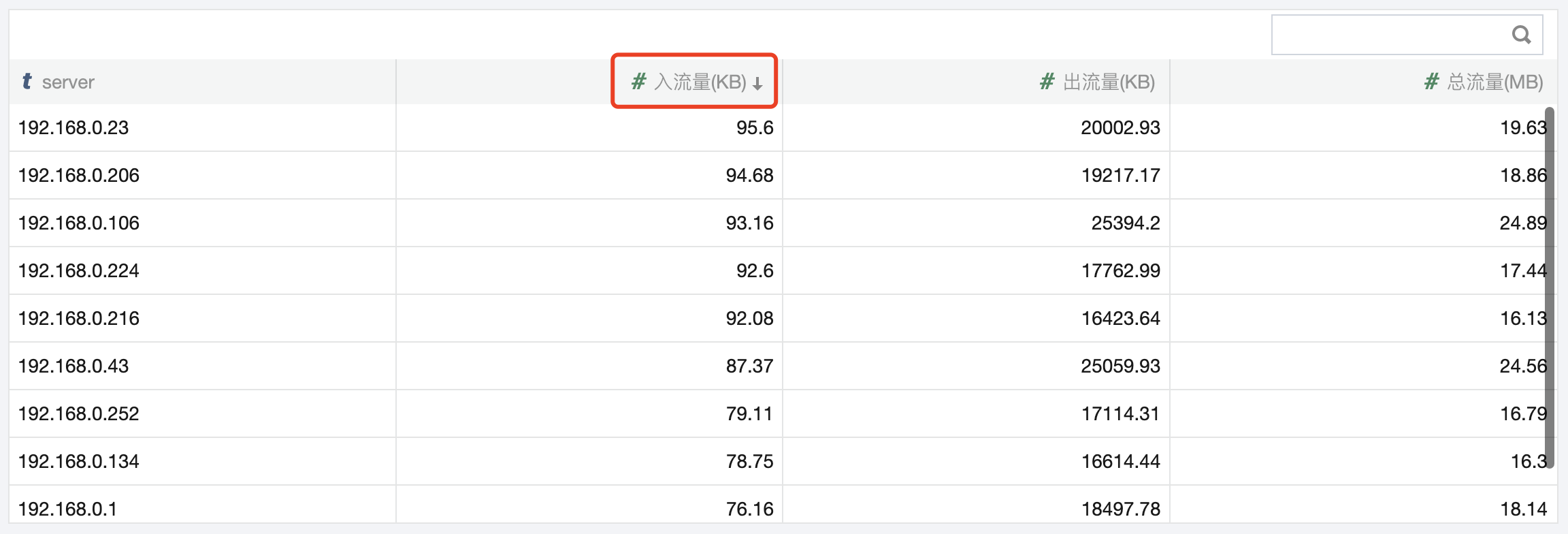Click inside the table search field
This screenshot has width=1568, height=534.
[1388, 34]
